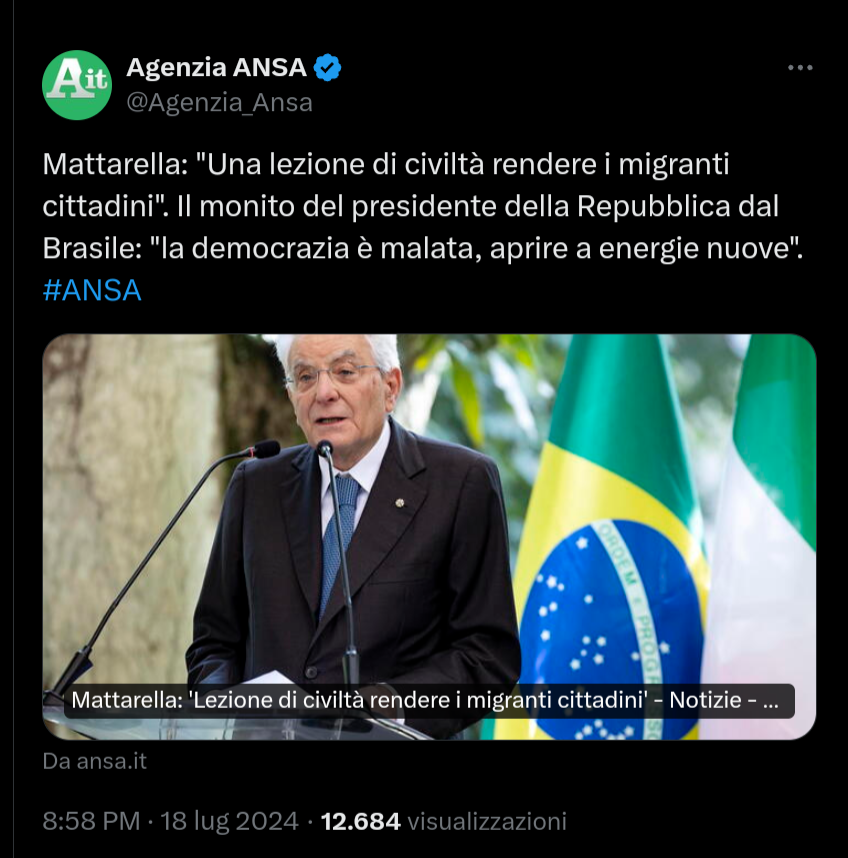Open the @Agenzia_Ansa handle
This screenshot has width=848, height=858.
tap(219, 102)
